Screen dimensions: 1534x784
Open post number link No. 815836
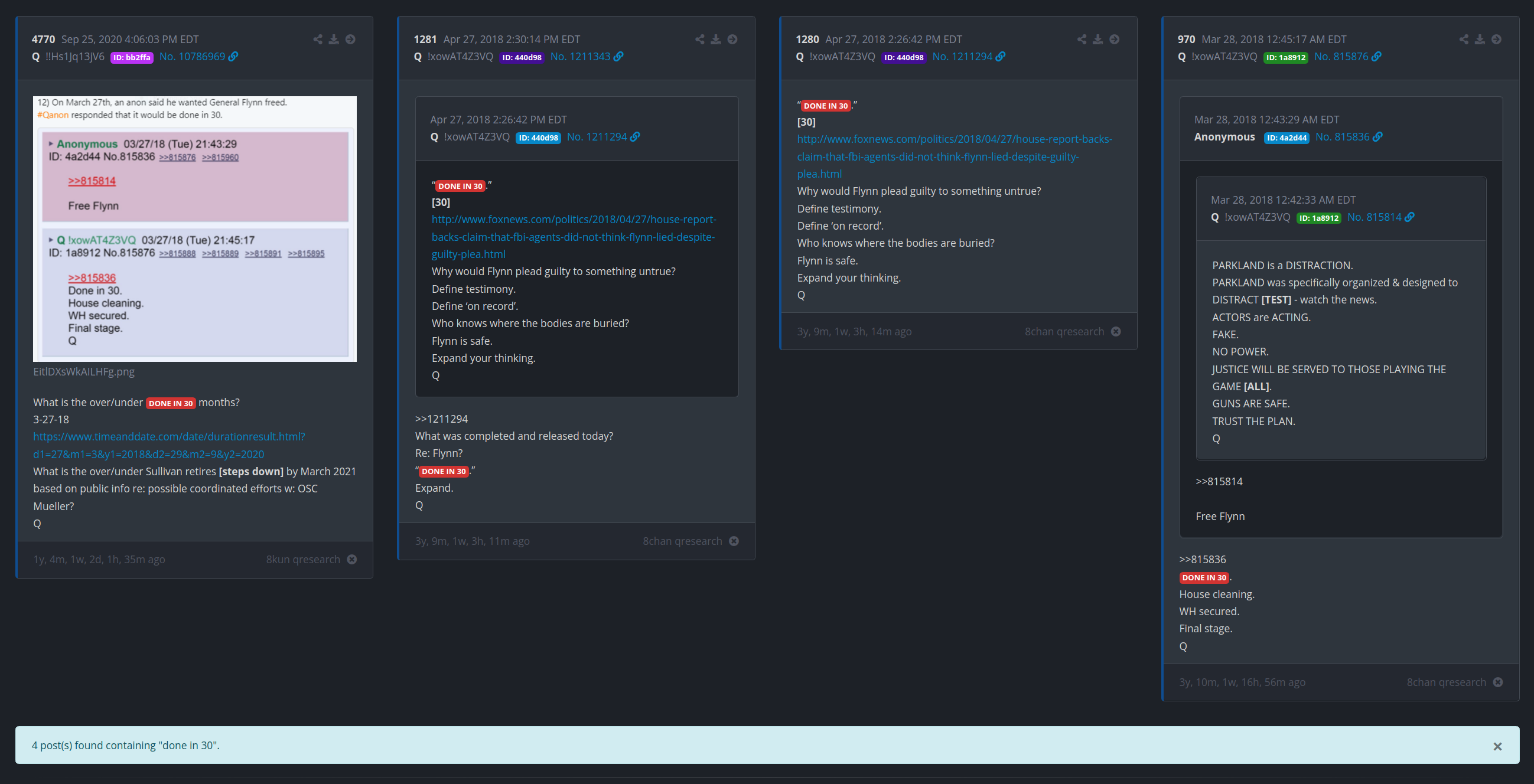point(1342,137)
